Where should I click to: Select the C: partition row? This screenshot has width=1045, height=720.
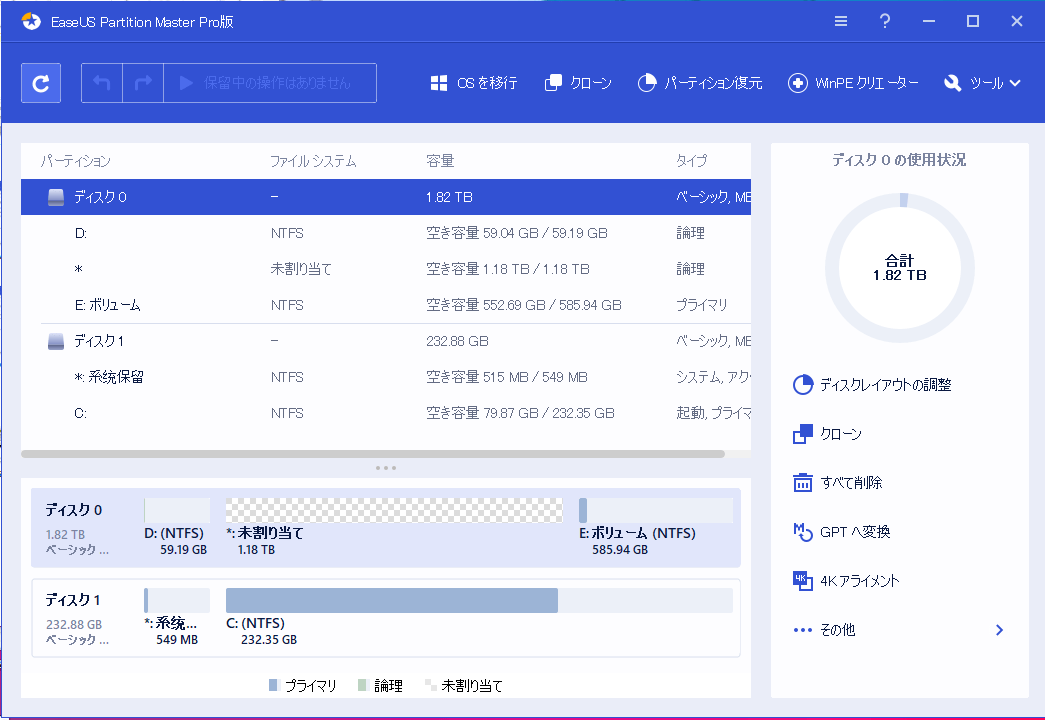click(x=386, y=413)
